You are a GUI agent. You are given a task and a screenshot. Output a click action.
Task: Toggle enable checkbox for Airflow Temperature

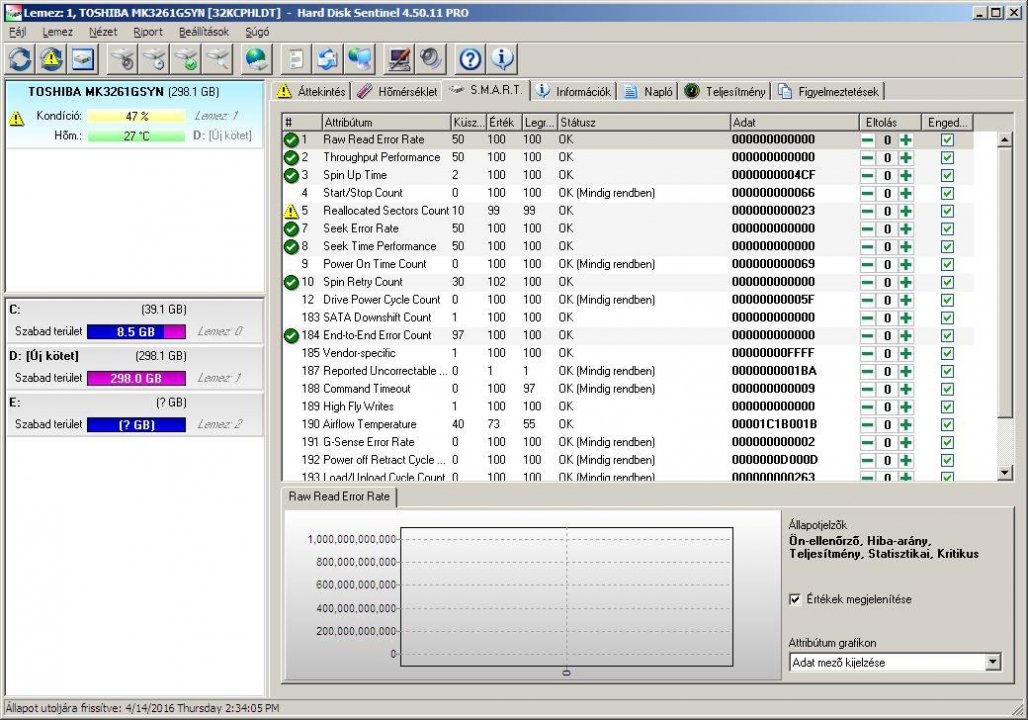(x=947, y=424)
